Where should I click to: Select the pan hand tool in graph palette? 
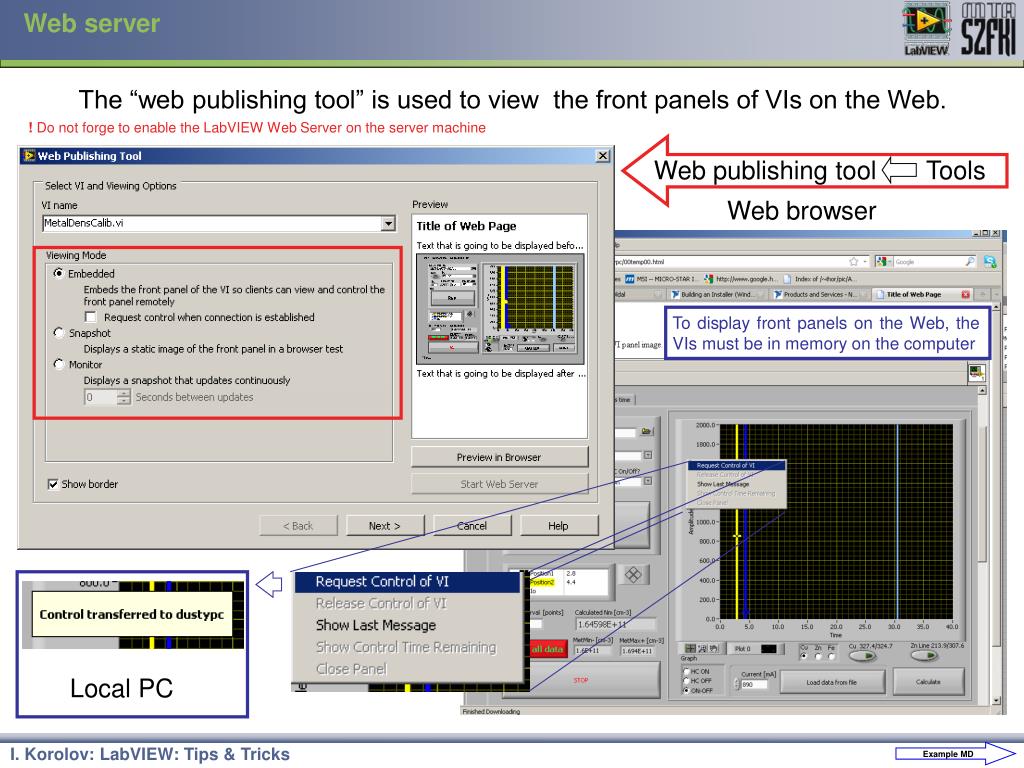pos(714,648)
